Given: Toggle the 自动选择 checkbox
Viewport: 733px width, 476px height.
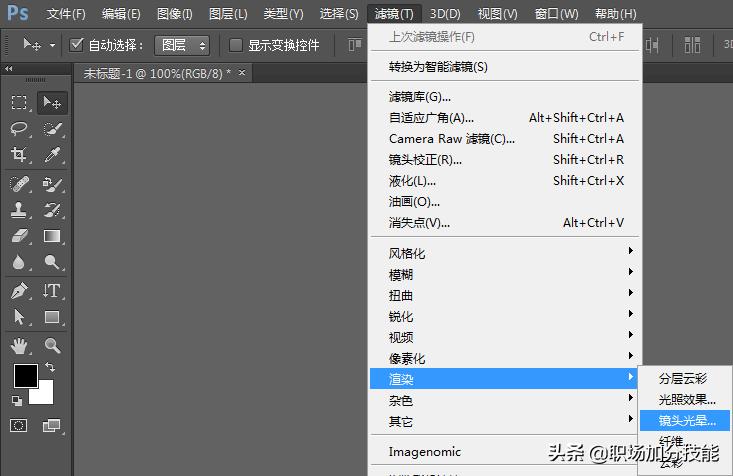Looking at the screenshot, I should click(x=76, y=45).
